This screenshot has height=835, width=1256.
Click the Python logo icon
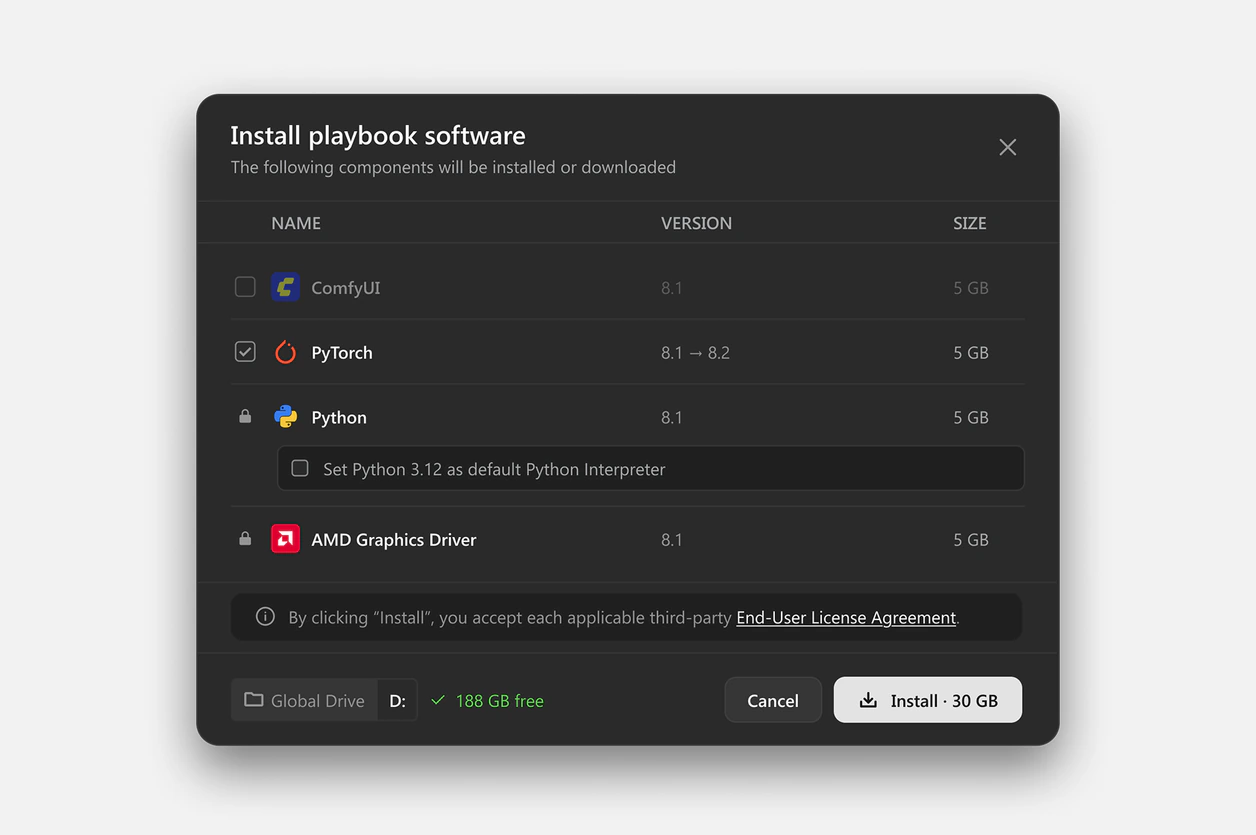click(x=285, y=417)
